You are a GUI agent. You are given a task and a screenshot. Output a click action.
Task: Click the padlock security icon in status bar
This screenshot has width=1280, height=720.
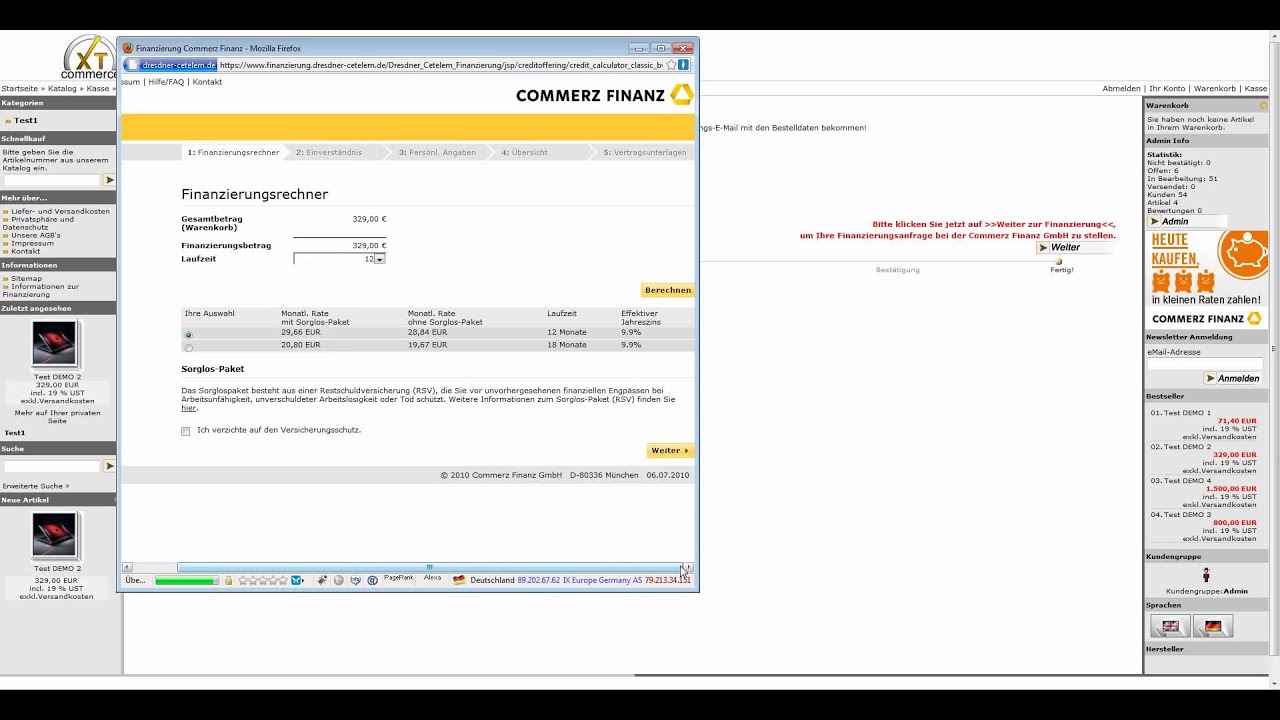coord(228,580)
